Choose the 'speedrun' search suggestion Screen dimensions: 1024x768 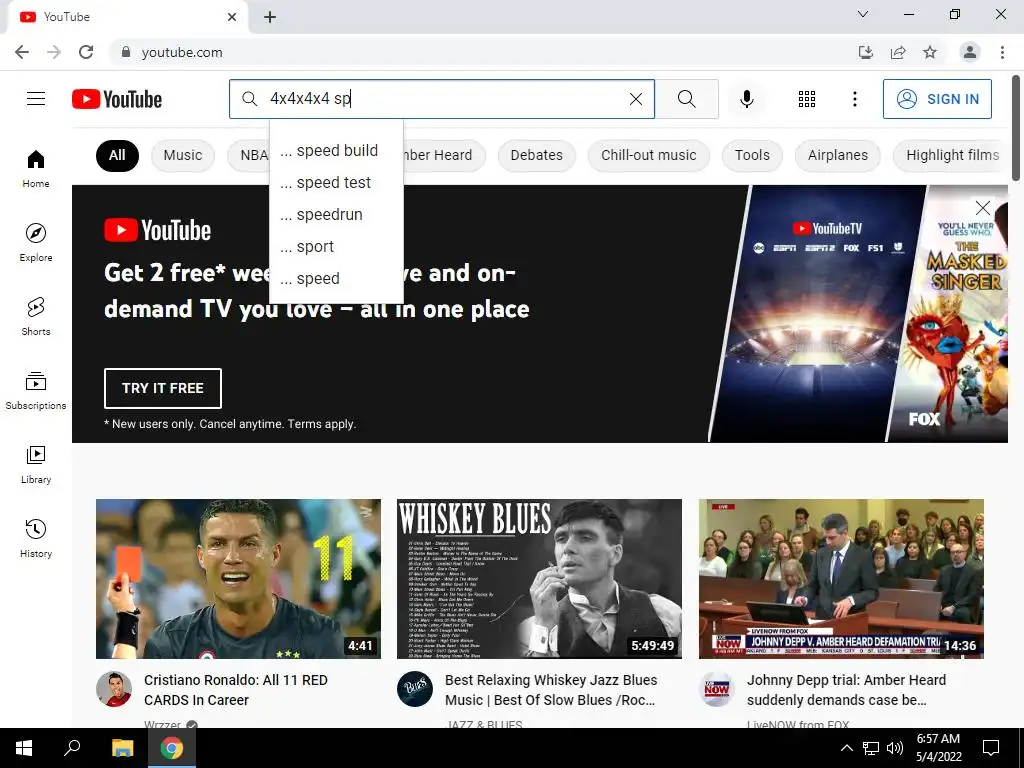[336, 214]
